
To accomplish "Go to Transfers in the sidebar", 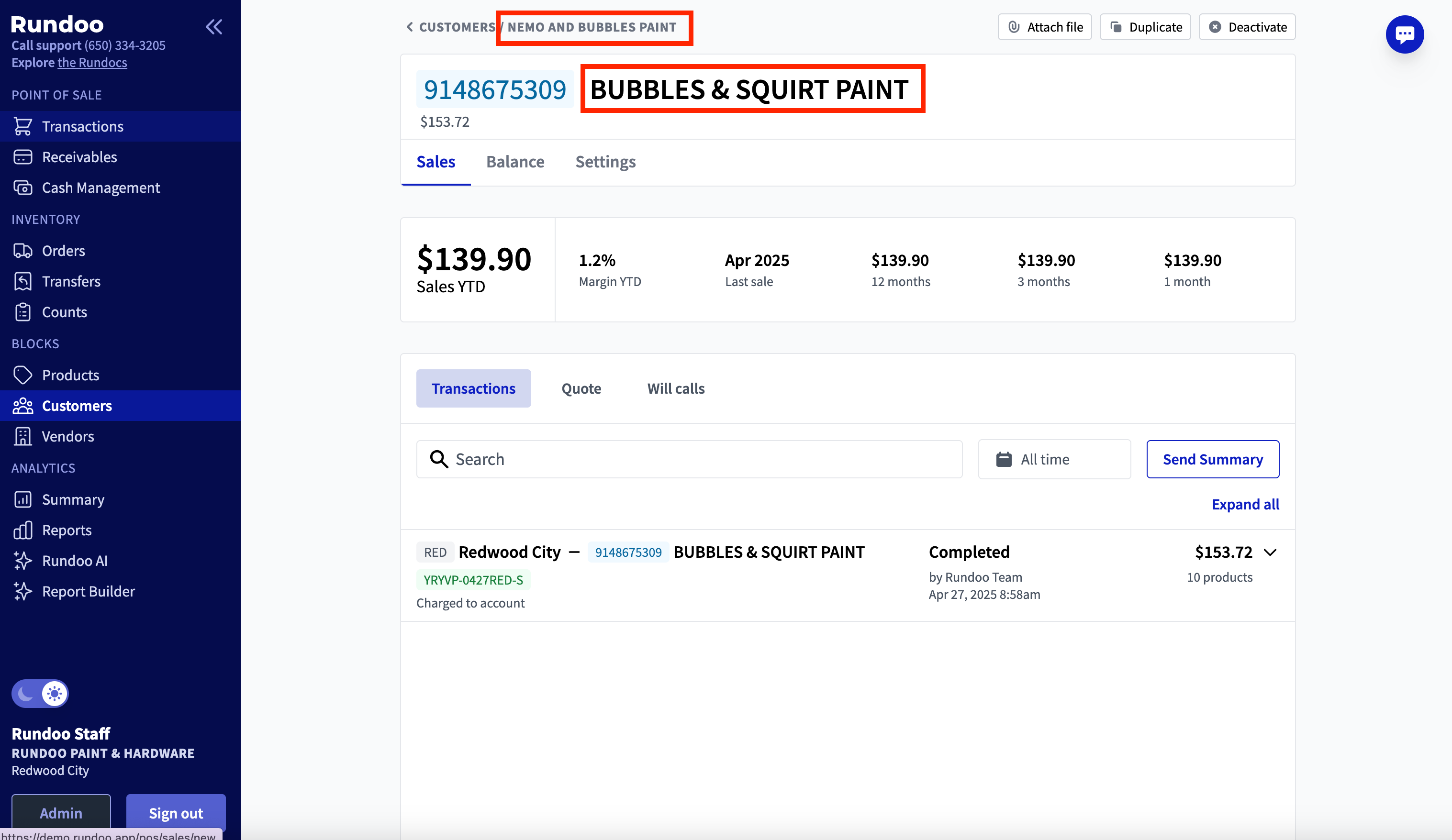I will (121, 281).
